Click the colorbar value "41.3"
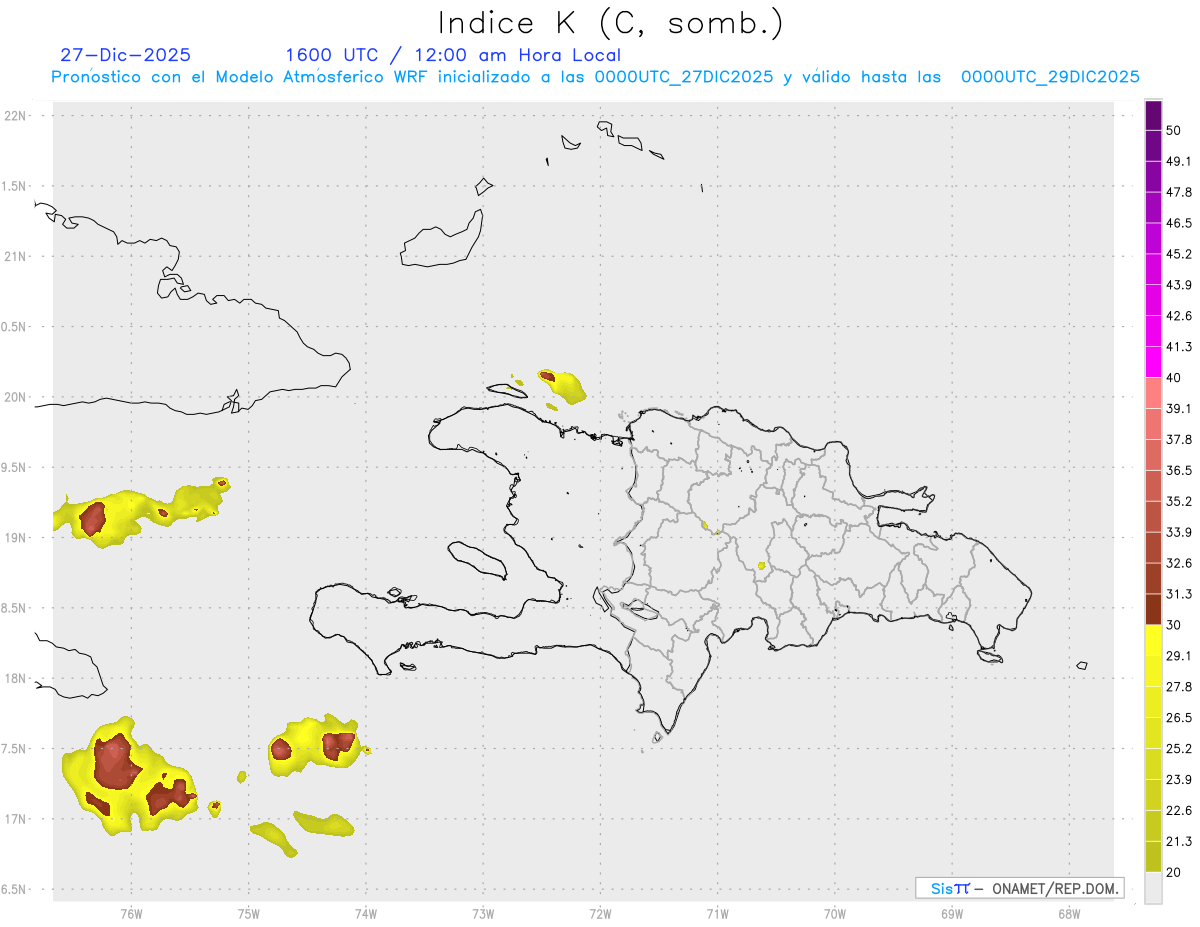 click(x=1179, y=347)
